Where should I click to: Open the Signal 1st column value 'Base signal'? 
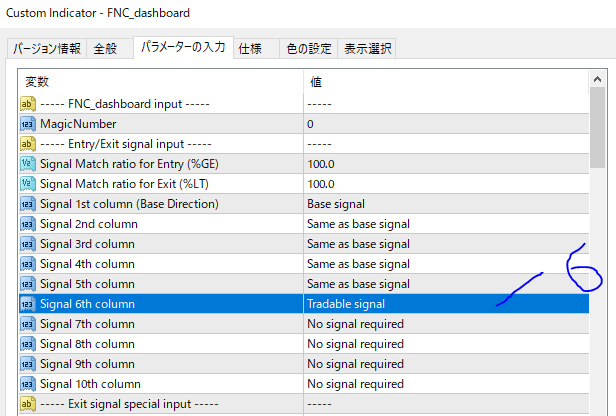point(445,204)
